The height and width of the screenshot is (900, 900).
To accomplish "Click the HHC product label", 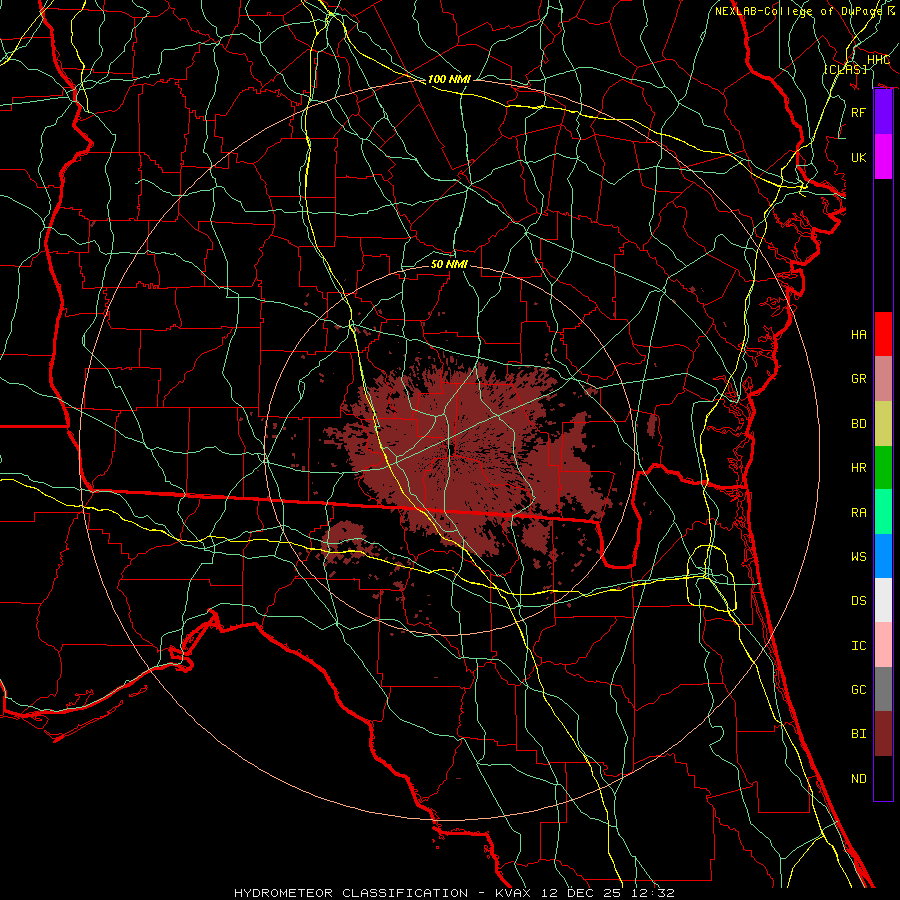I will pyautogui.click(x=878, y=60).
